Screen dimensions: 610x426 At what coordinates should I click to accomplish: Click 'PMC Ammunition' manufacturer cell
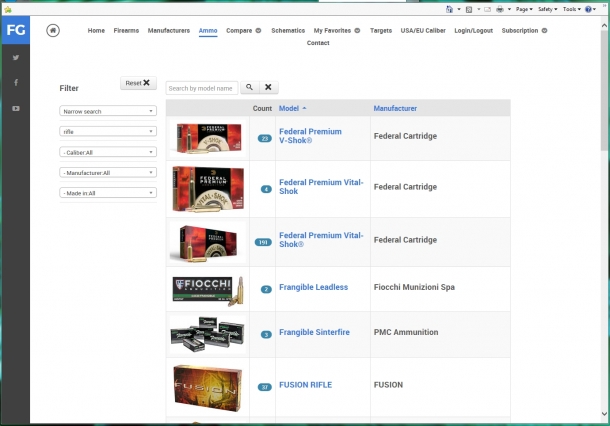point(406,332)
